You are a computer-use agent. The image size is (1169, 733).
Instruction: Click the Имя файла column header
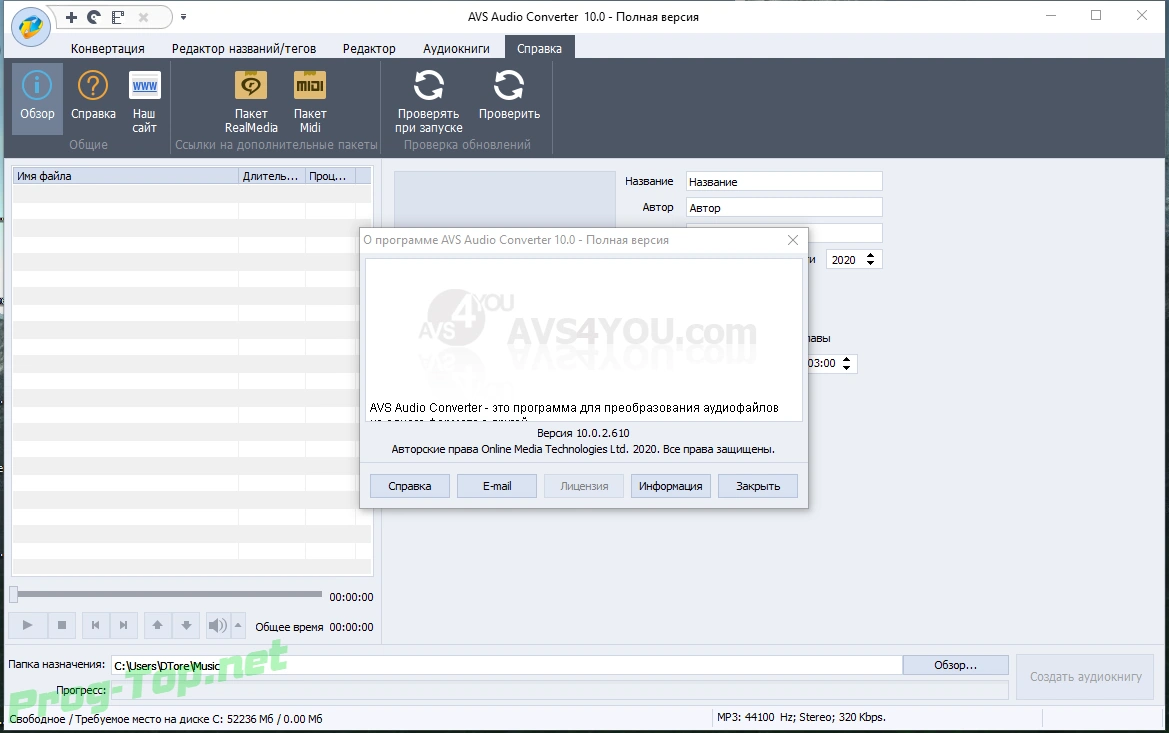coord(125,176)
